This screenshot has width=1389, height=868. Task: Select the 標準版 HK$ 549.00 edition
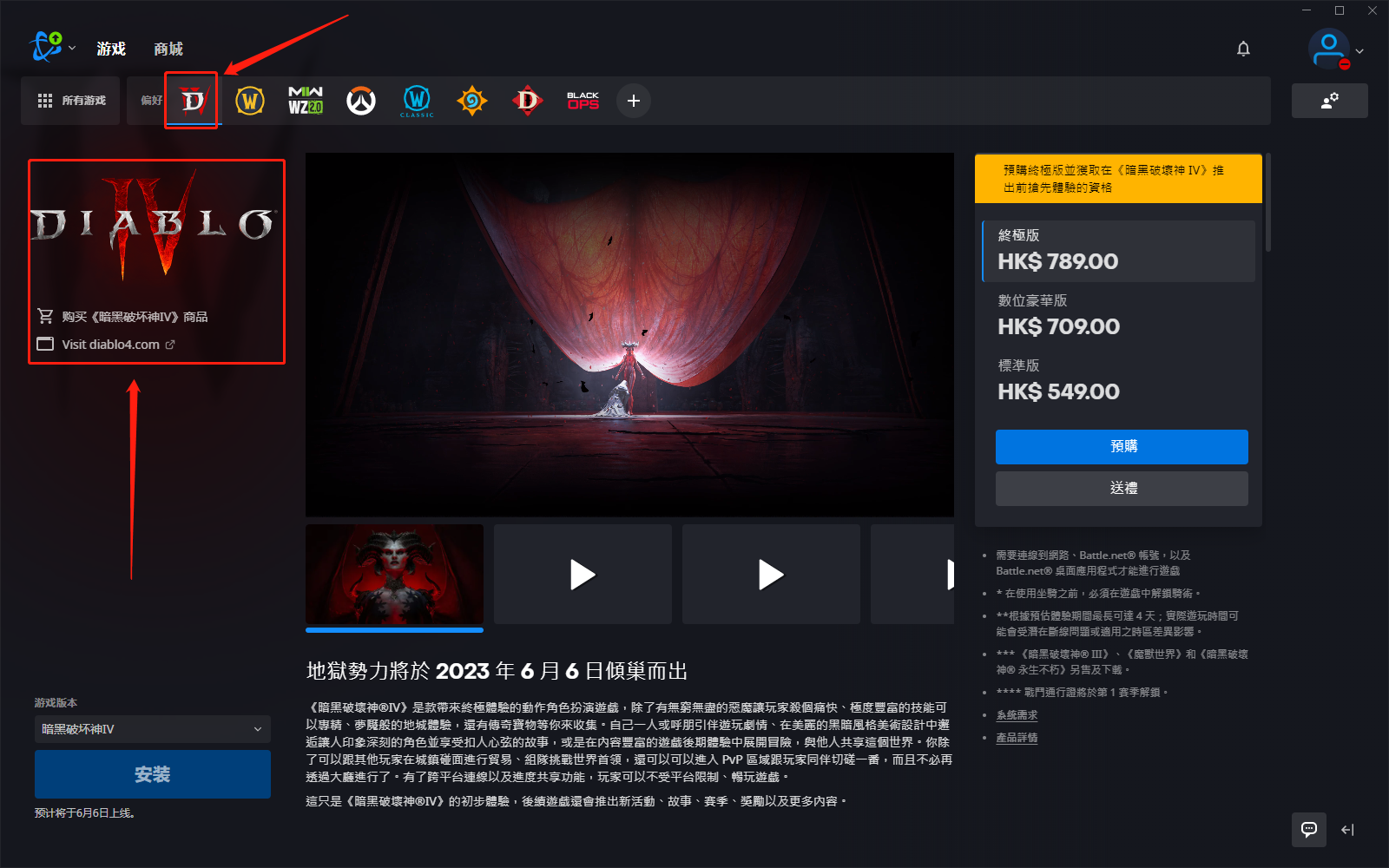point(1118,381)
